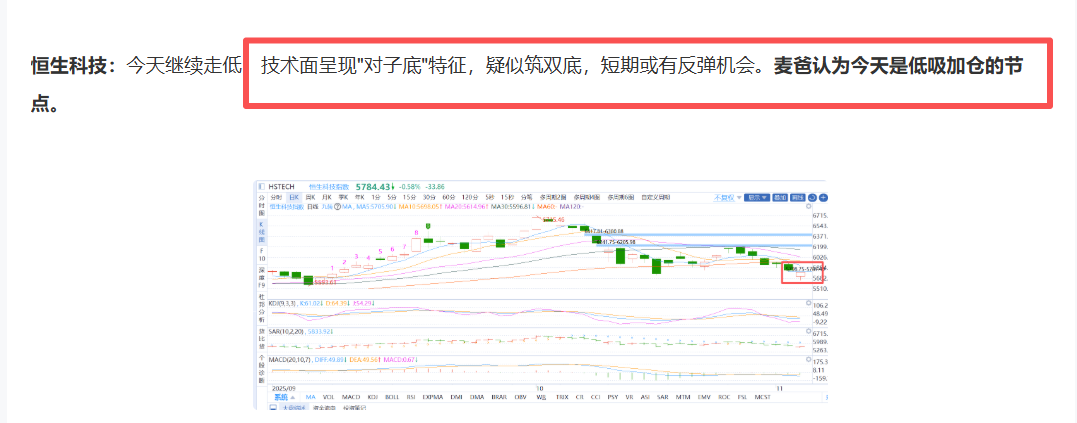Select the TRIX indicator tab
1077x423 pixels.
click(x=563, y=397)
